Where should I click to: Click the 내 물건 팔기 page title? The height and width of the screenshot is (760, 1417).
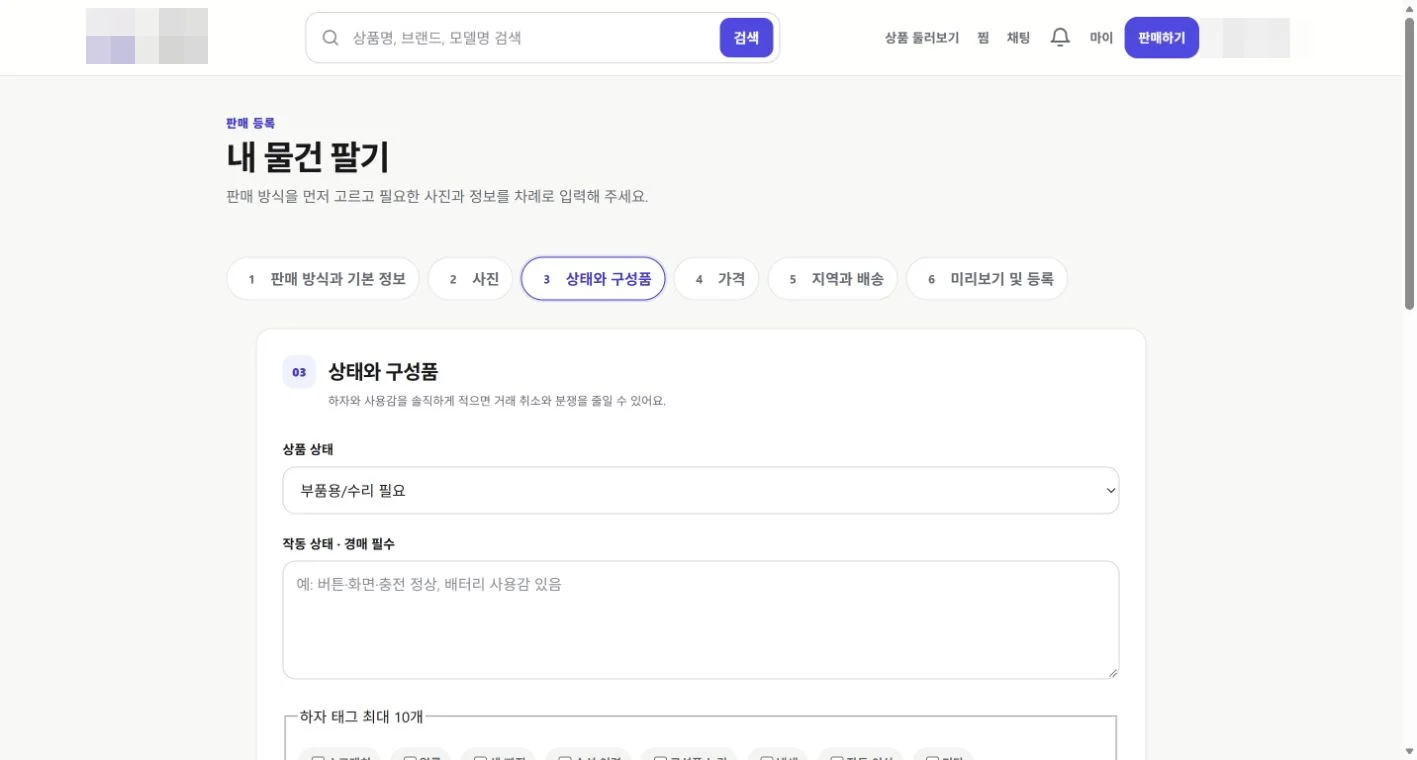[308, 158]
